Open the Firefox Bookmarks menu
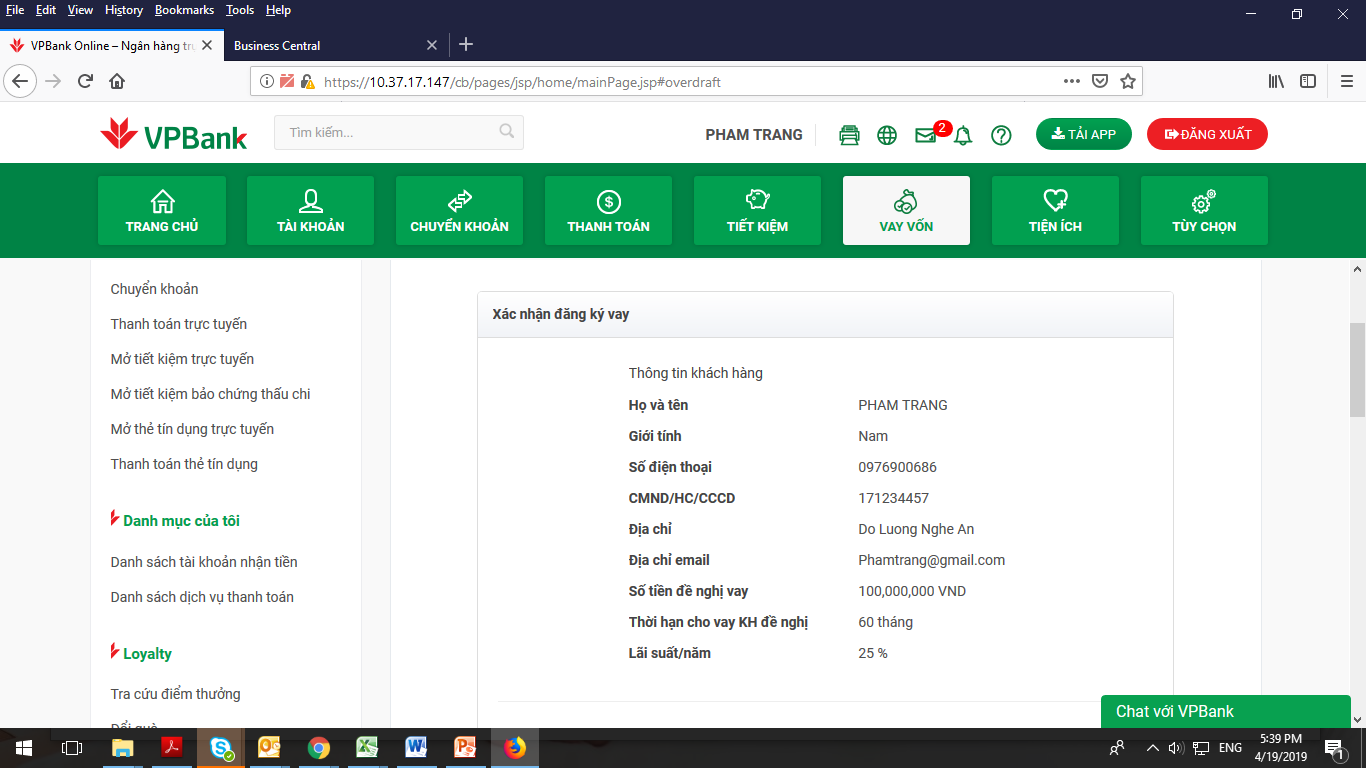 (x=184, y=10)
